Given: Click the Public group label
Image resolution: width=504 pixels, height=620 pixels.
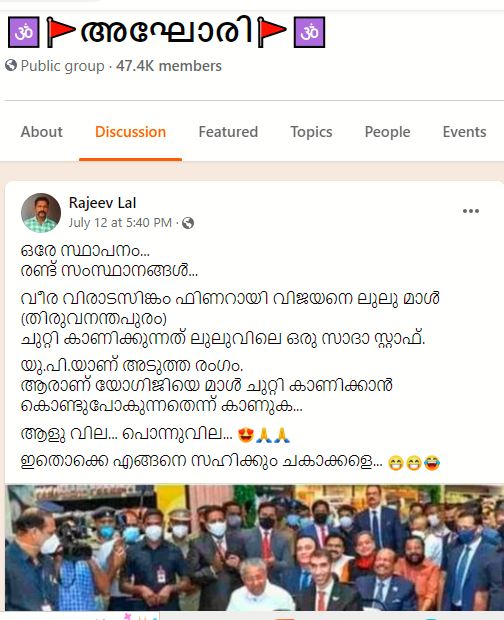Looking at the screenshot, I should (x=62, y=66).
